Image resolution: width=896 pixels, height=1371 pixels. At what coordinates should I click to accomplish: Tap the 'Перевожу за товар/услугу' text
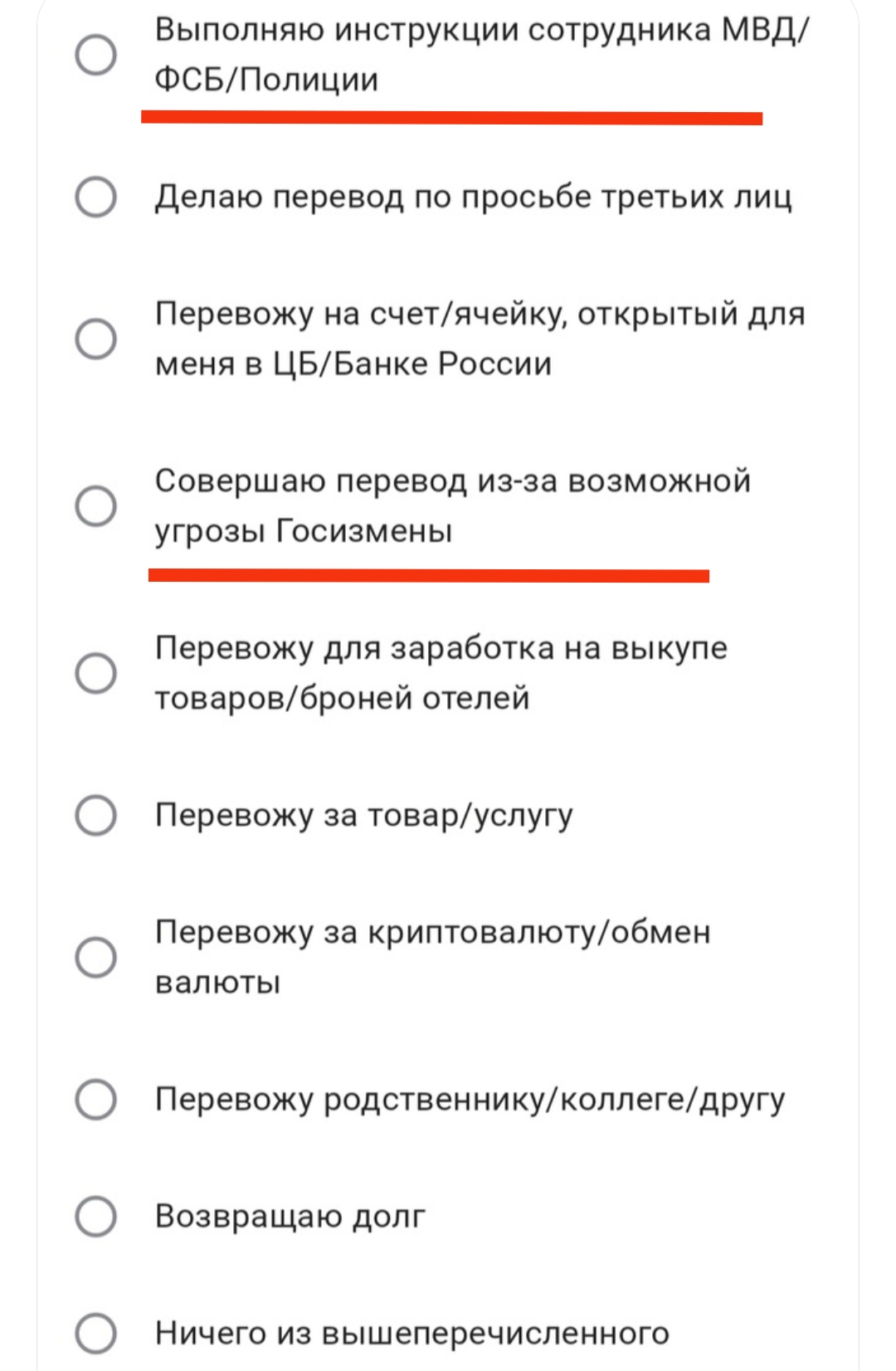point(363,815)
